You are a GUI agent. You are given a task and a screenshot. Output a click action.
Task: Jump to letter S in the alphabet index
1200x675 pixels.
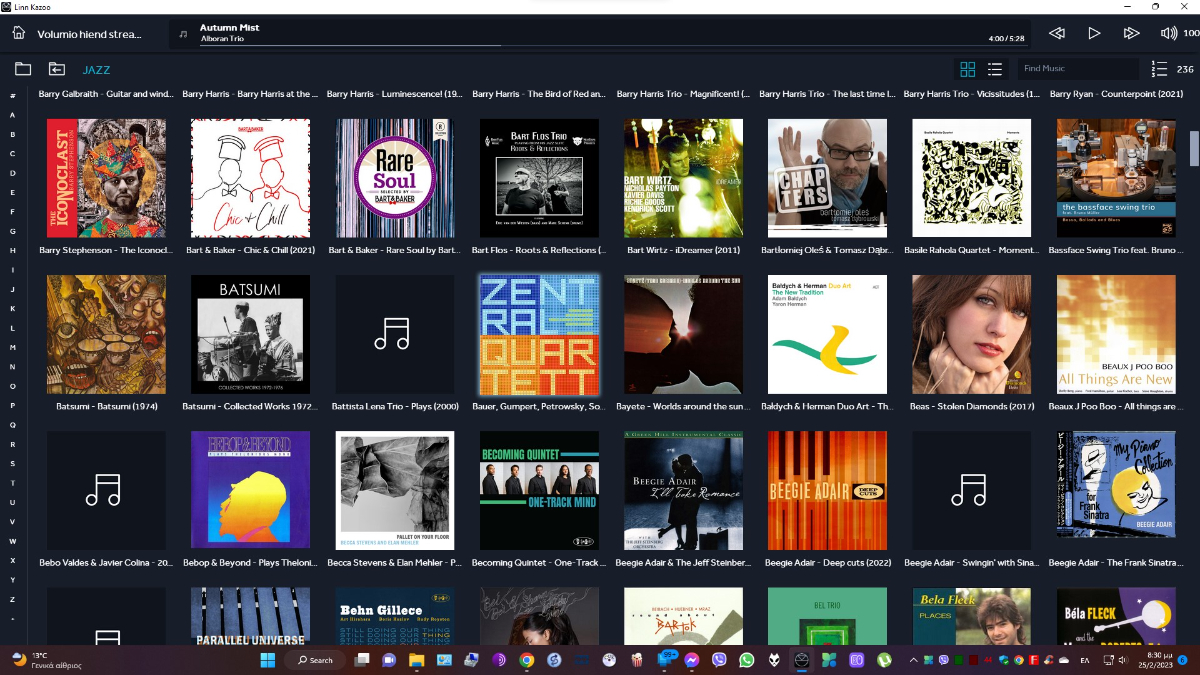13,464
